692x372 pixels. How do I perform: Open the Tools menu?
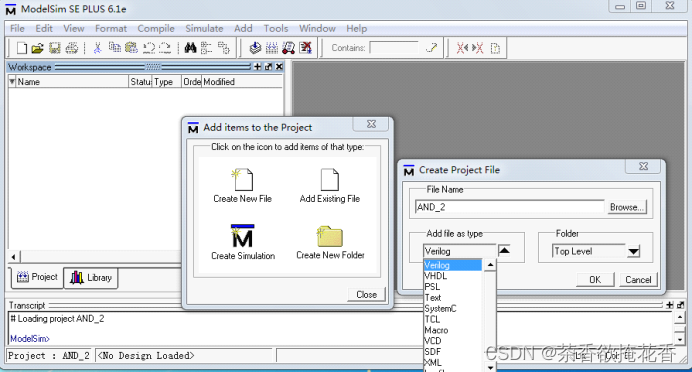pos(276,29)
